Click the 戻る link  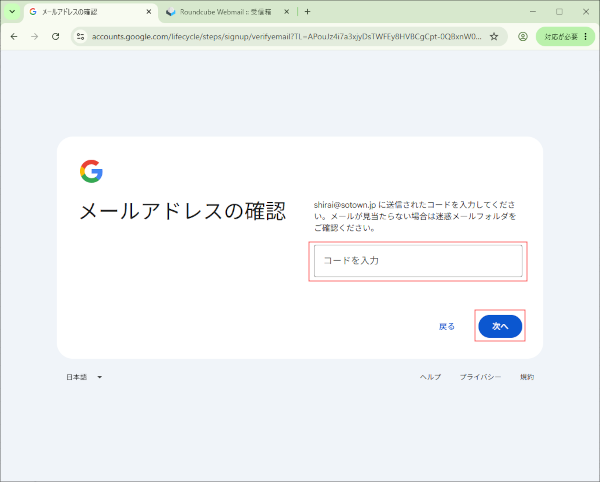447,326
